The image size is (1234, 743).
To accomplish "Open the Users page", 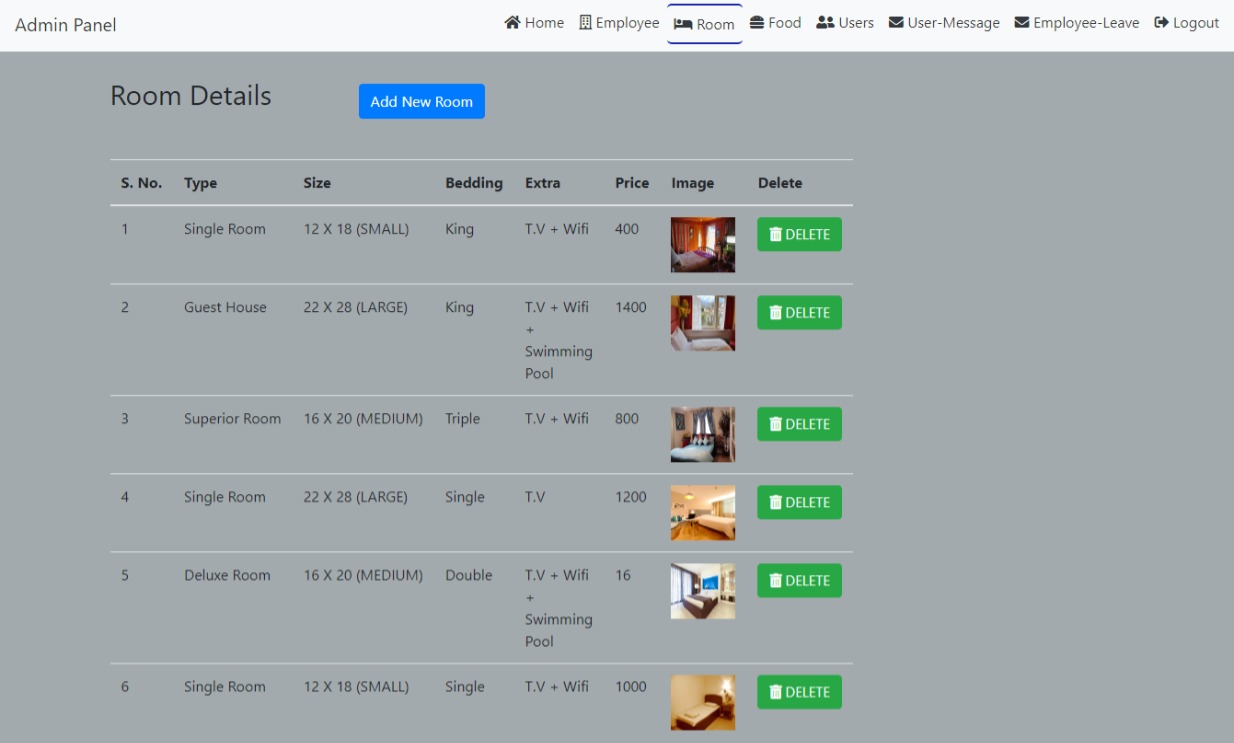I will click(x=845, y=22).
